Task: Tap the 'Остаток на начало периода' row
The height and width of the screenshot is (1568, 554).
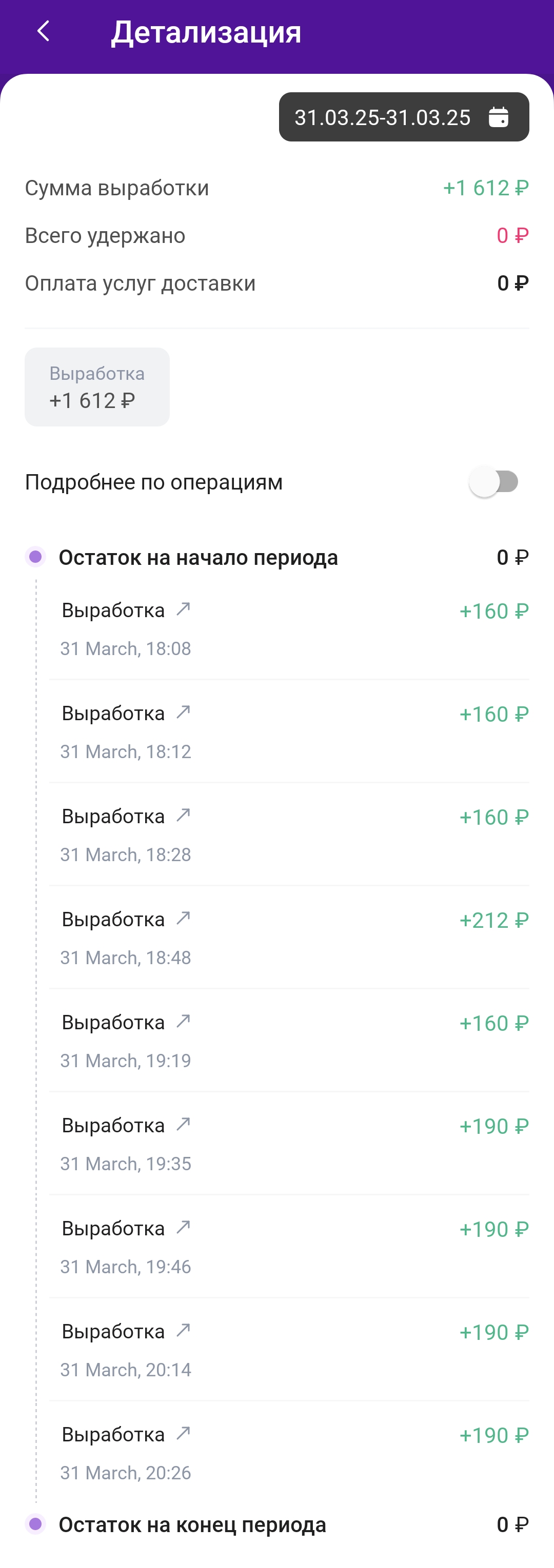Action: tap(276, 557)
